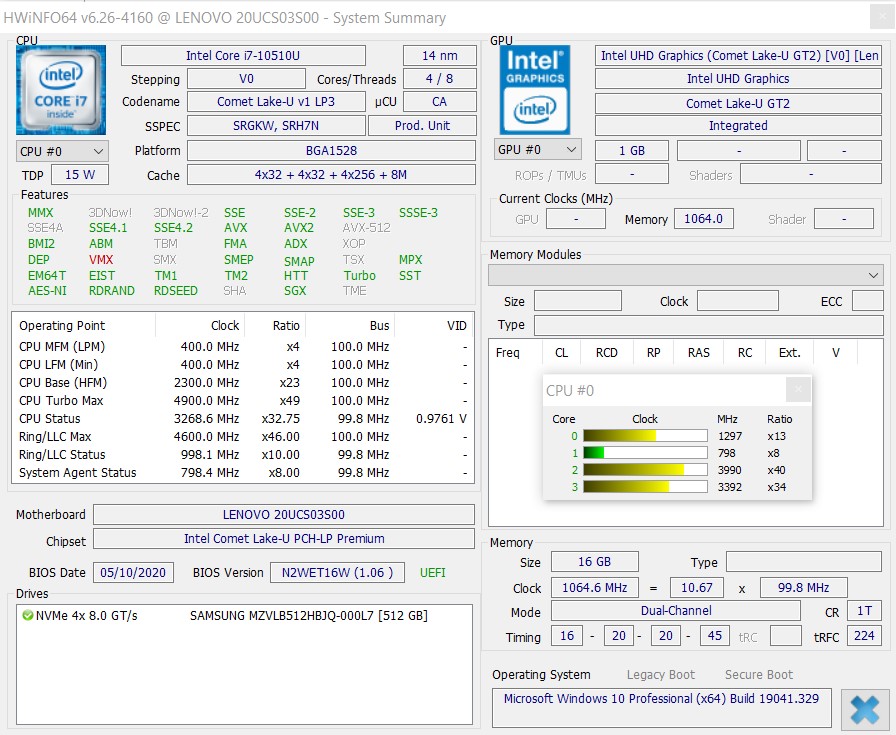
Task: Click the memory module ECC field
Action: 867,301
